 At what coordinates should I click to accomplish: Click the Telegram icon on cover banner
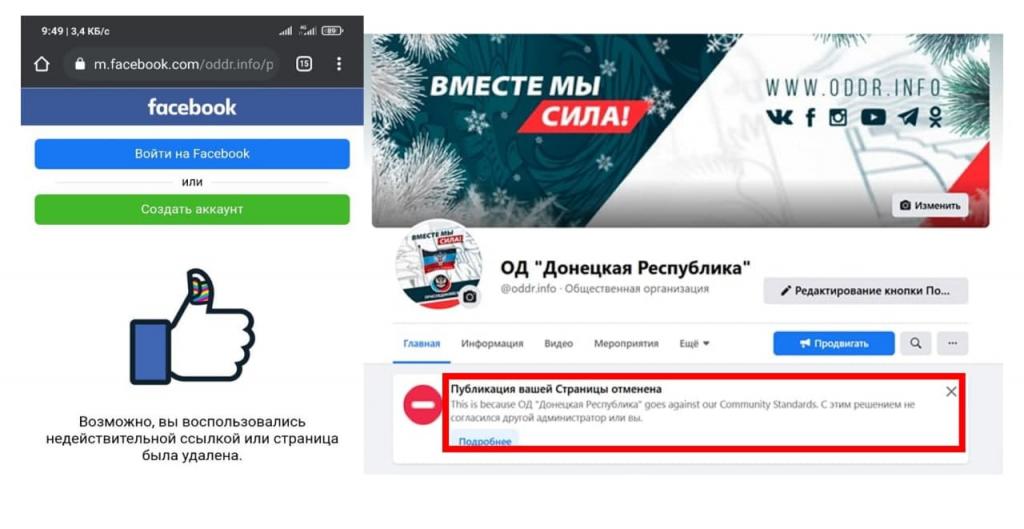[907, 118]
